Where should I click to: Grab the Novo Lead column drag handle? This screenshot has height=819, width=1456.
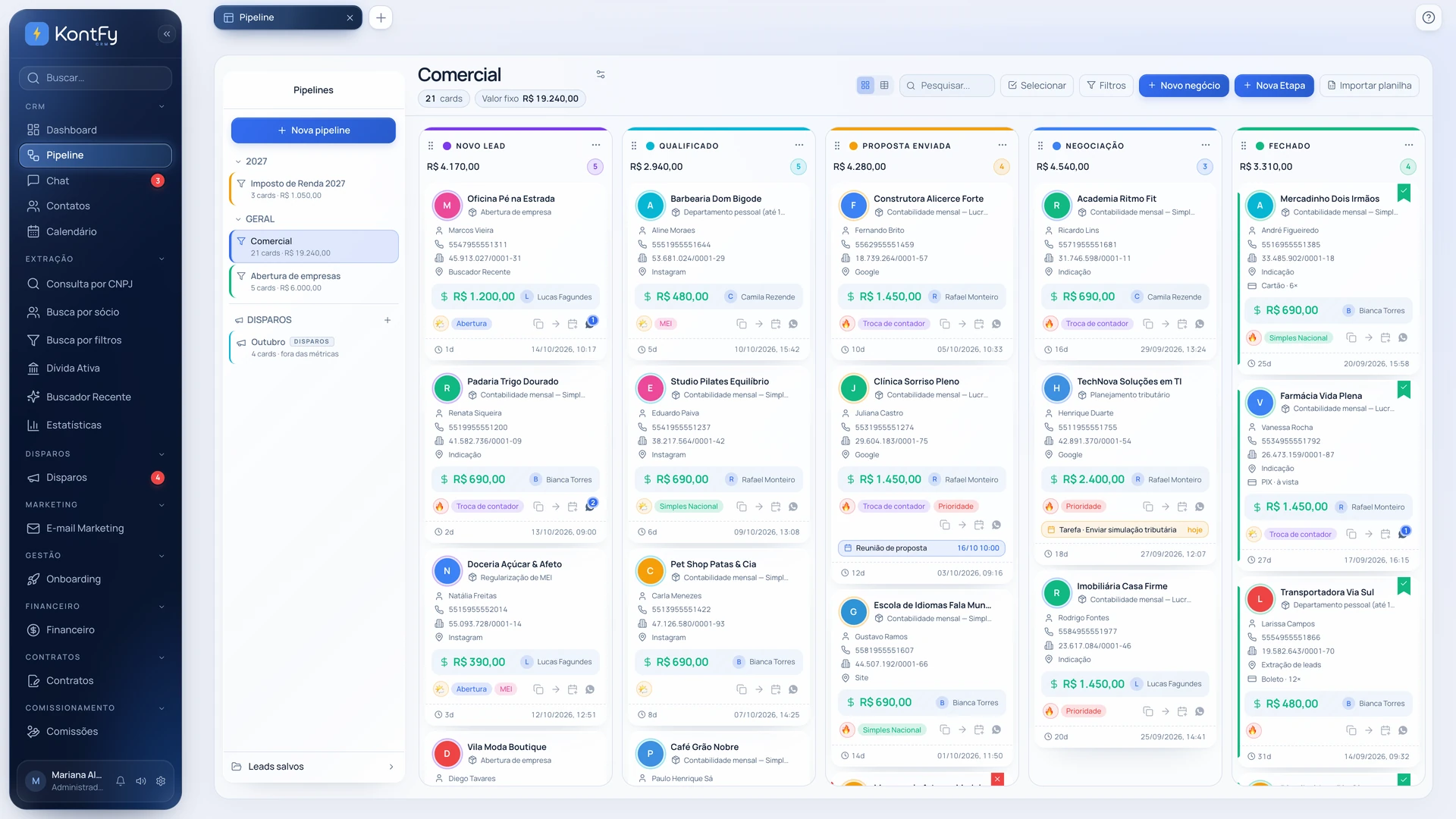point(431,146)
